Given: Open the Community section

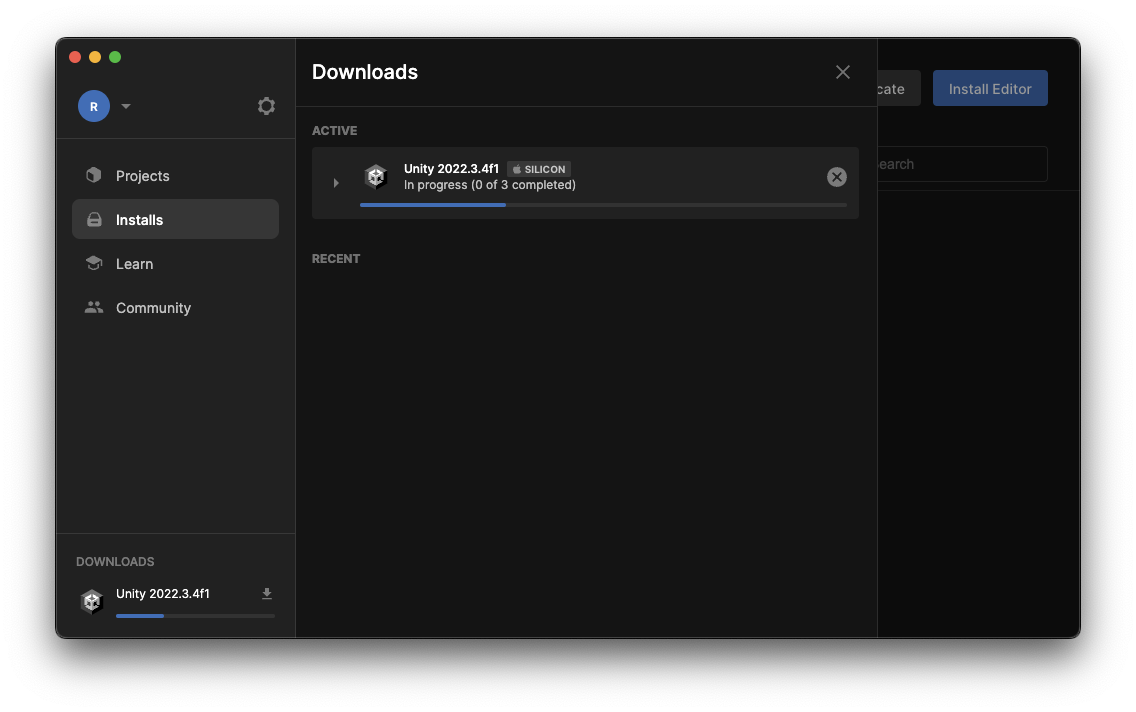Looking at the screenshot, I should (x=175, y=308).
